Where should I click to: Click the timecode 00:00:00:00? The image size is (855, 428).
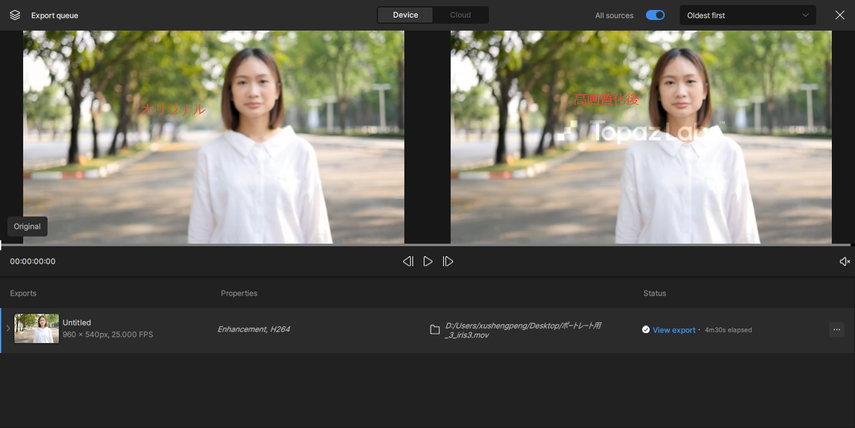[33, 262]
